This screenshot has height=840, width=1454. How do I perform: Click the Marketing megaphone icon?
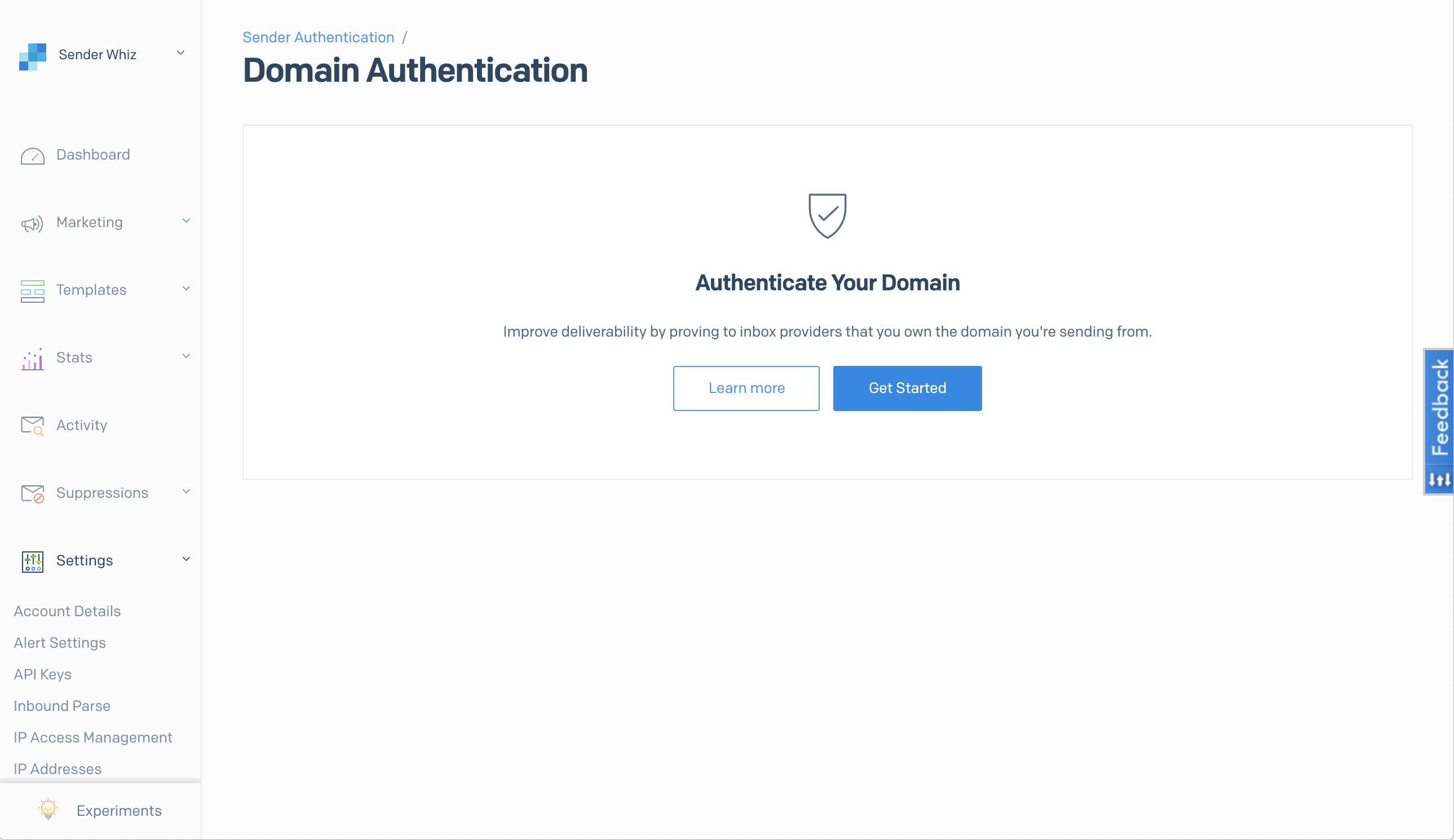pyautogui.click(x=32, y=223)
